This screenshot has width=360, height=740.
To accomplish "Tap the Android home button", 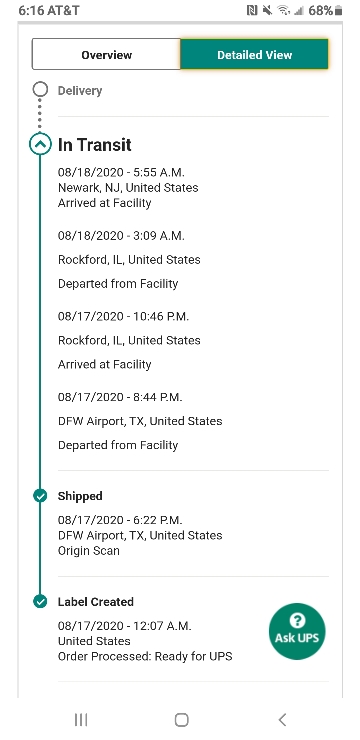I will 182,720.
